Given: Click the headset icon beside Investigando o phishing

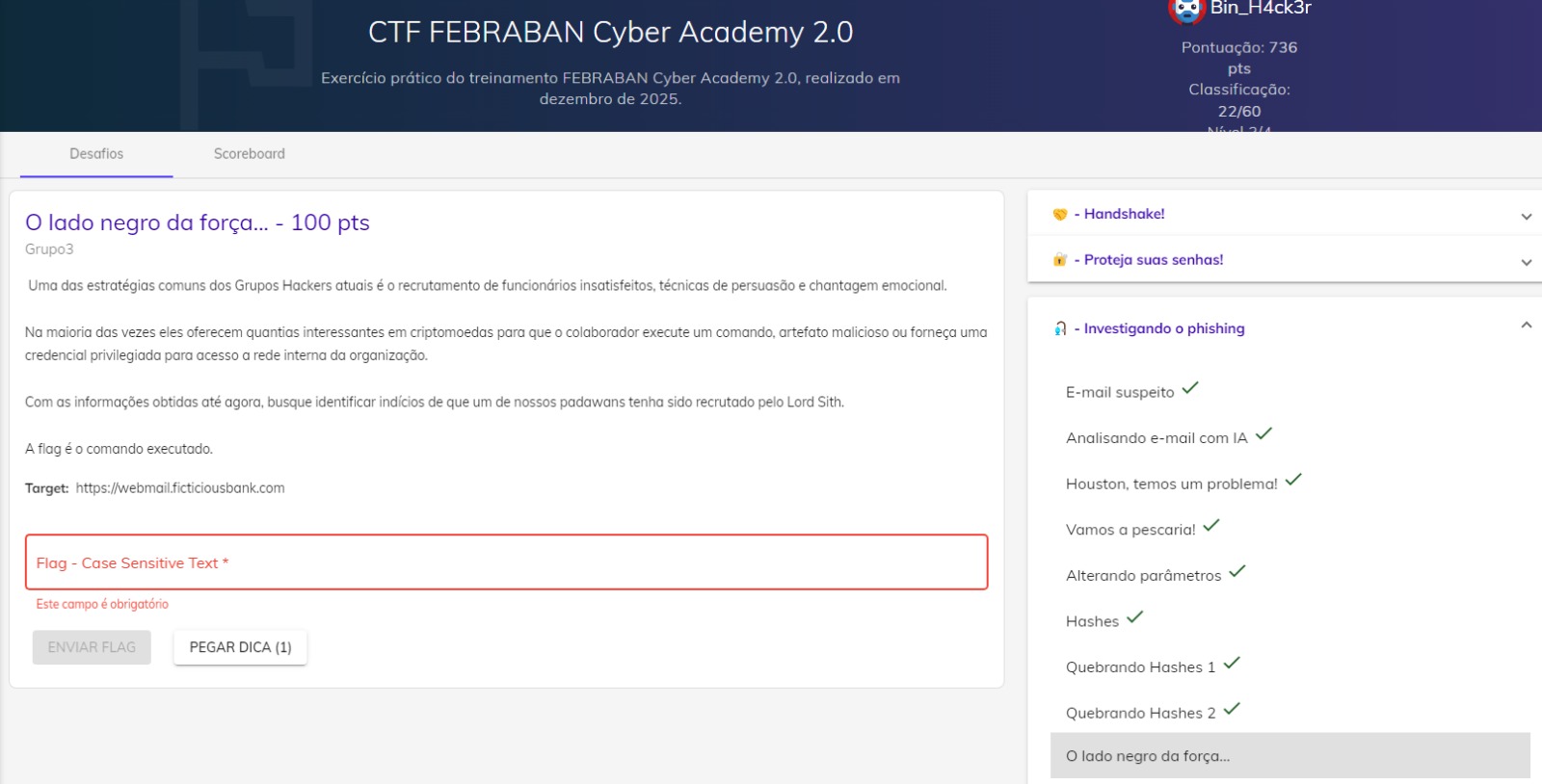Looking at the screenshot, I should click(x=1060, y=328).
